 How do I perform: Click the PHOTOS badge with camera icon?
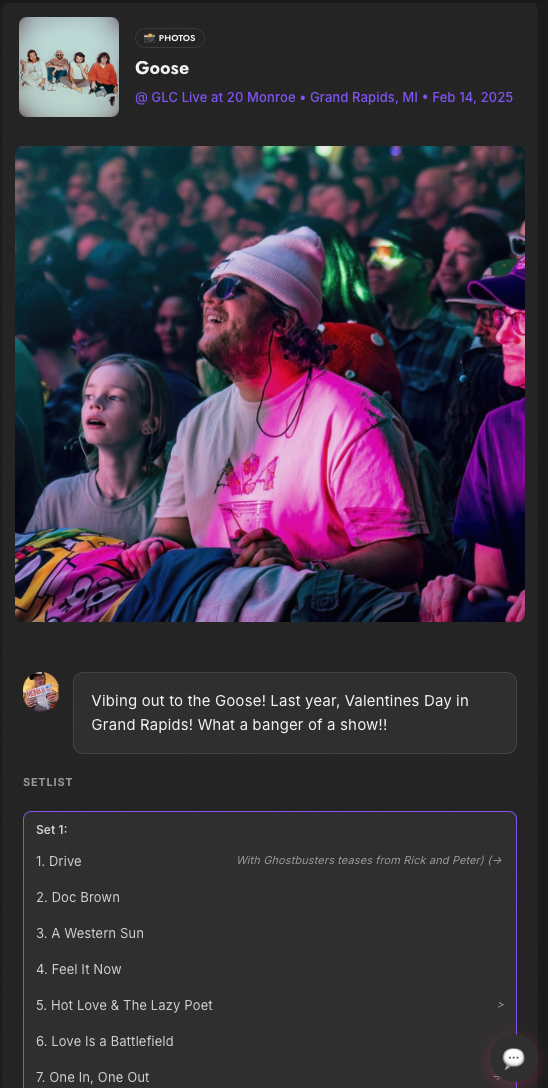pos(170,38)
